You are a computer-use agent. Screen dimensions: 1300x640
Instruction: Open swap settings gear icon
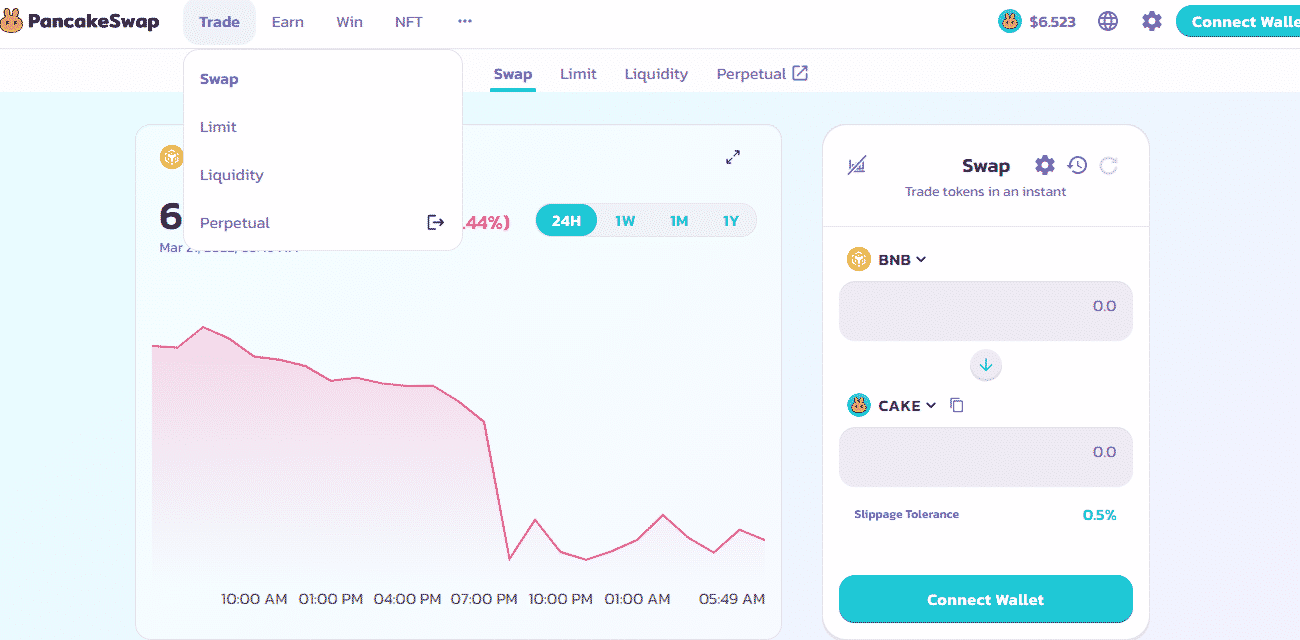1045,165
